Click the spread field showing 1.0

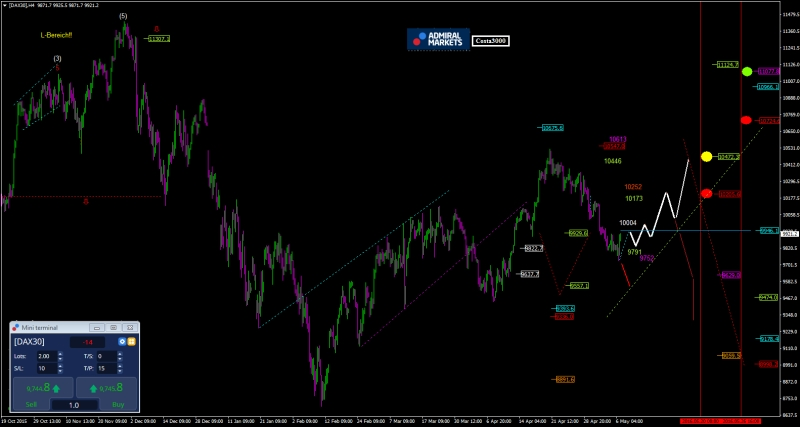(x=74, y=404)
